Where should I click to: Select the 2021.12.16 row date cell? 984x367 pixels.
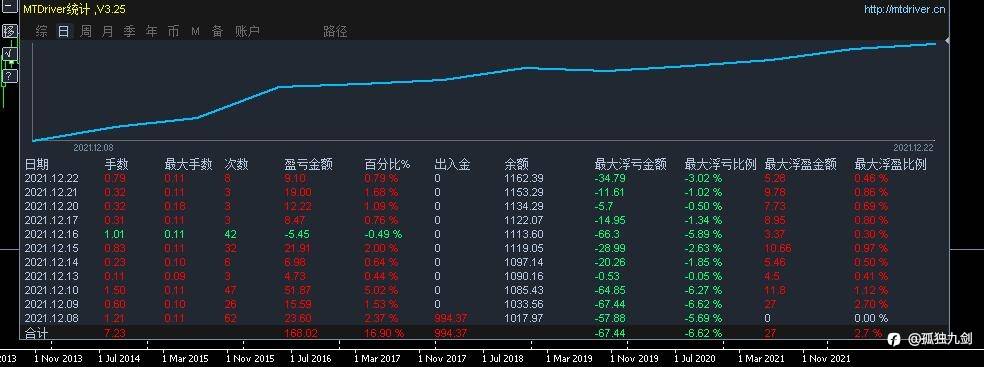[51, 234]
